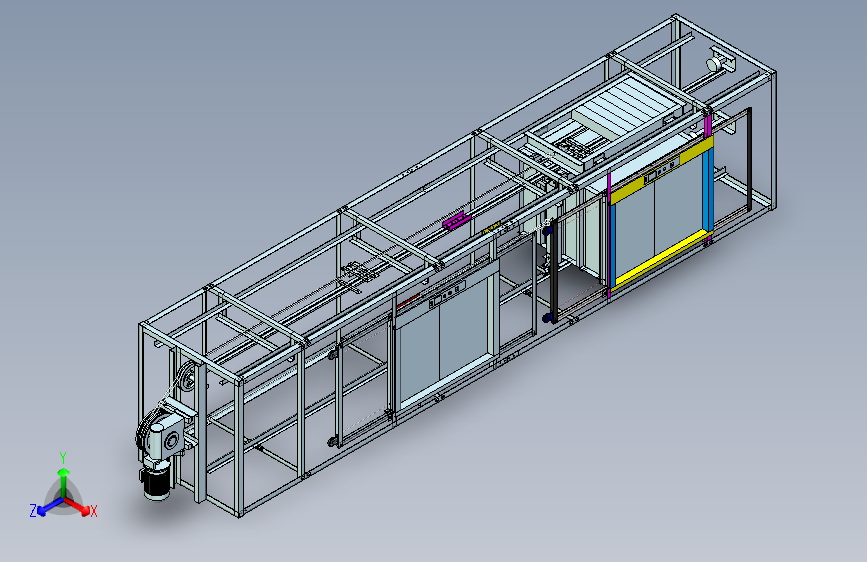The width and height of the screenshot is (867, 562).
Task: Select the round roller at the far end
Action: [713, 64]
